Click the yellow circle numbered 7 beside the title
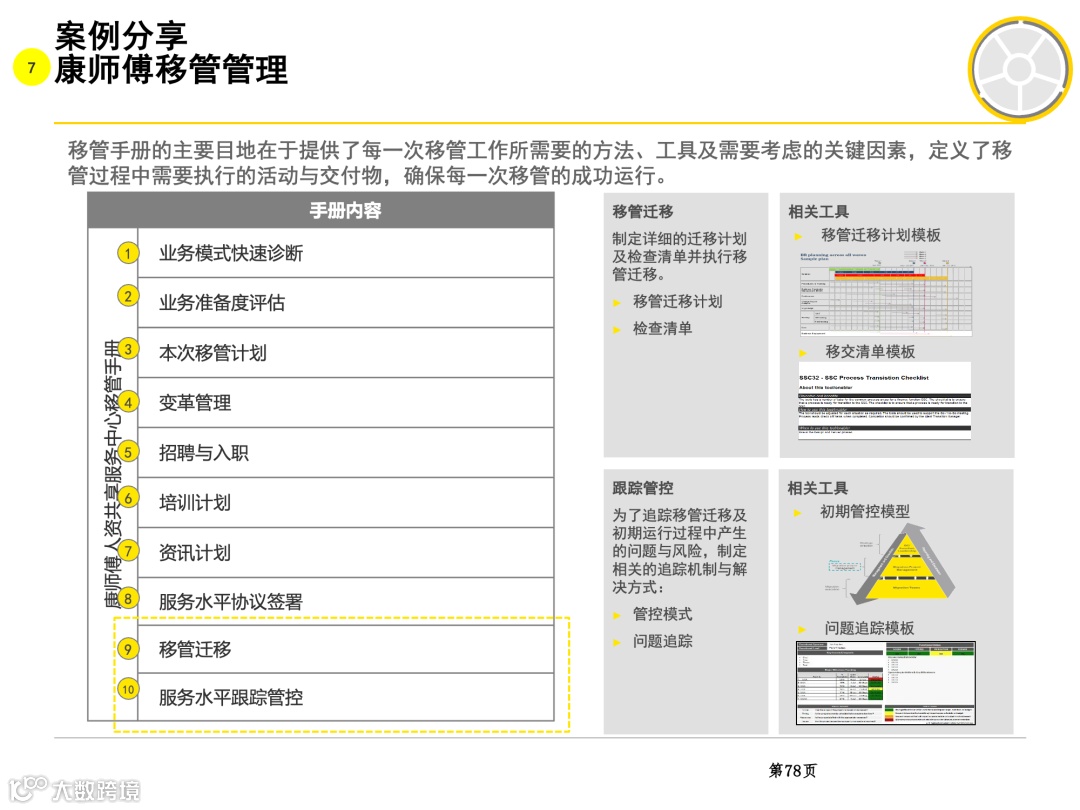 click(31, 67)
